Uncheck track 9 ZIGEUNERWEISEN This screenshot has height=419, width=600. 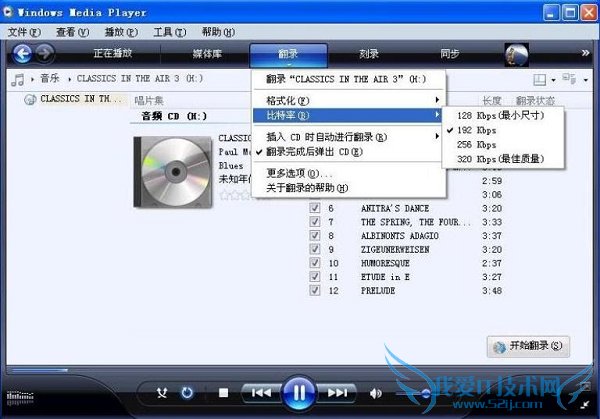click(x=315, y=249)
